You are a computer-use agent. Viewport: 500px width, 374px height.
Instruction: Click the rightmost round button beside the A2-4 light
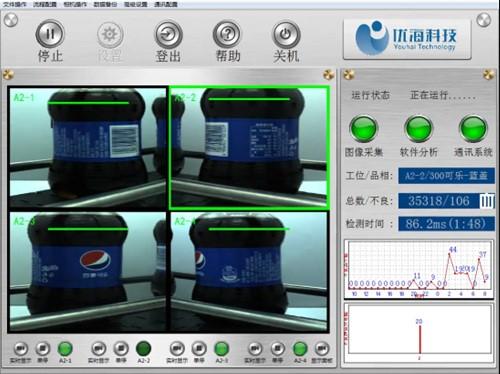point(321,349)
